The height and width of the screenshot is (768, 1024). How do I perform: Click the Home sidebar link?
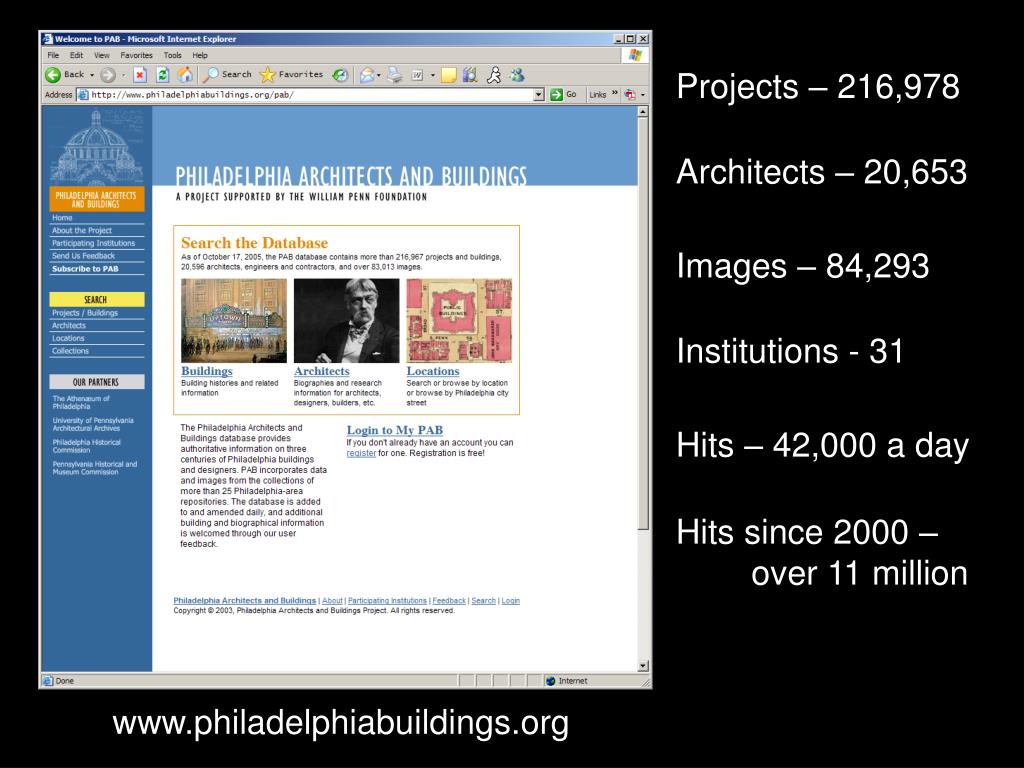(62, 217)
